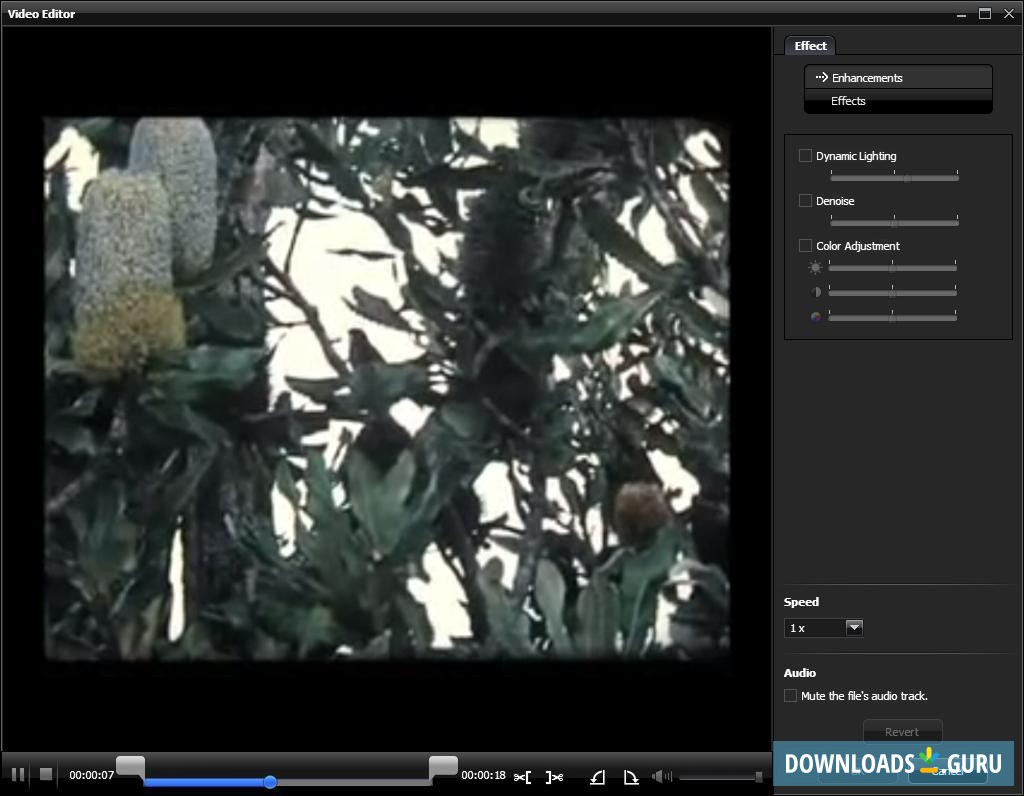Enable the Color Adjustment checkbox
Viewport: 1024px width, 796px height.
(x=805, y=246)
